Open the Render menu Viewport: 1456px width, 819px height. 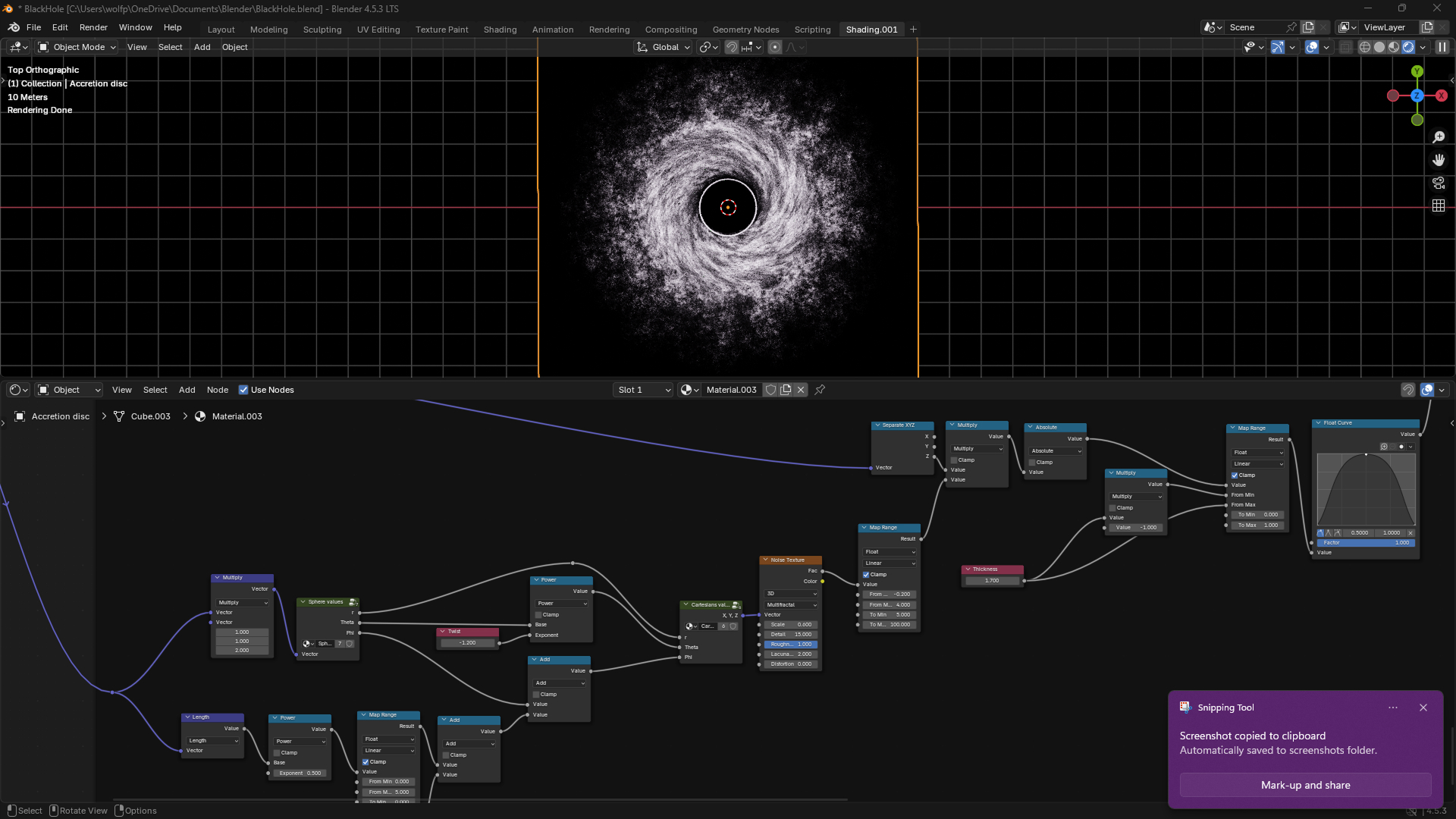pyautogui.click(x=93, y=27)
